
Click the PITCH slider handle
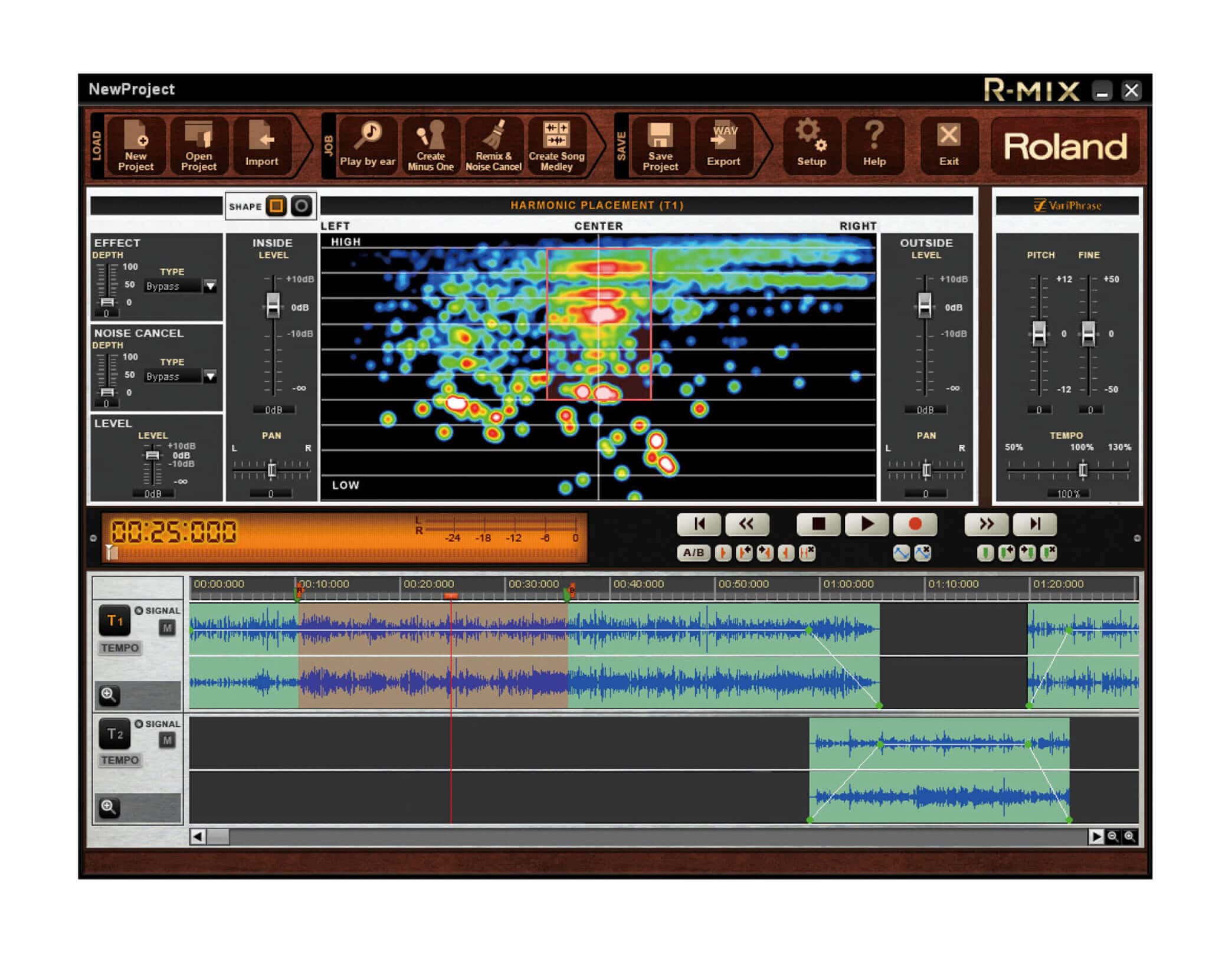point(1039,333)
